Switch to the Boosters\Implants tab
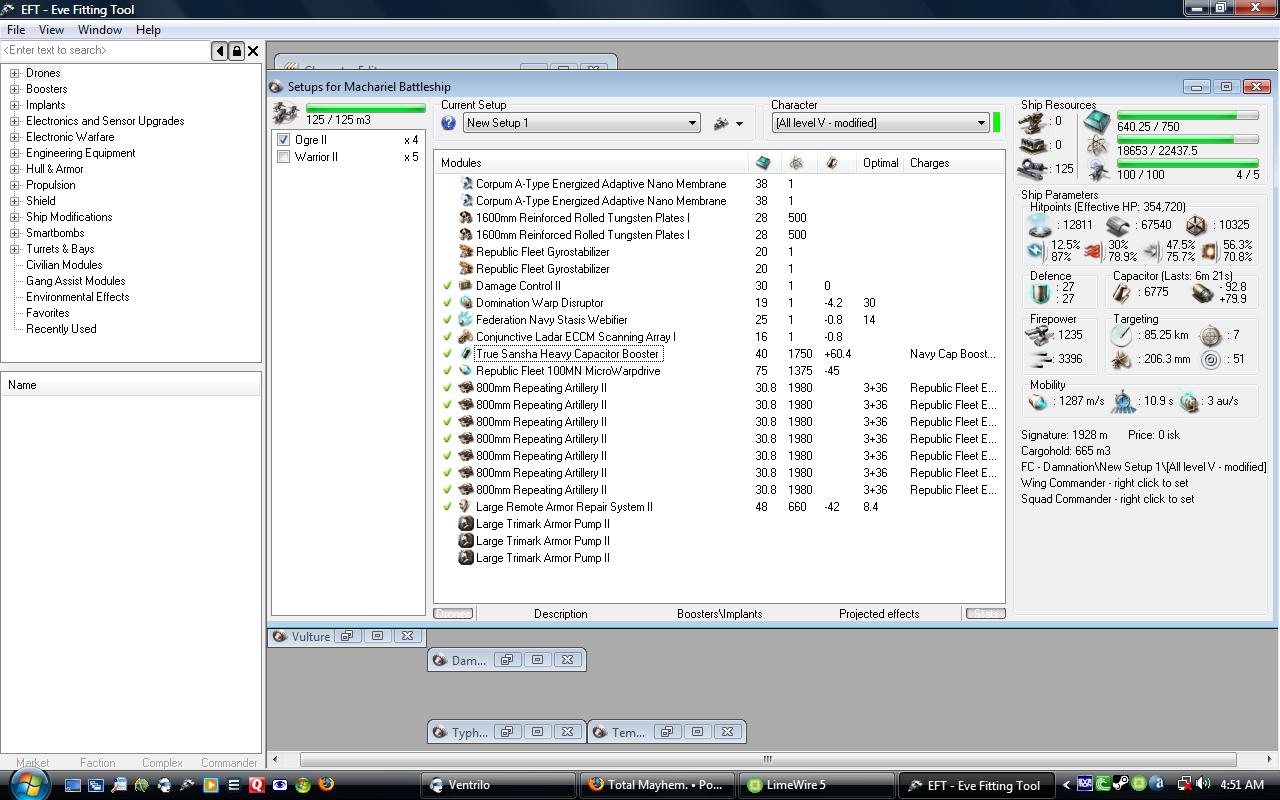 click(x=719, y=614)
